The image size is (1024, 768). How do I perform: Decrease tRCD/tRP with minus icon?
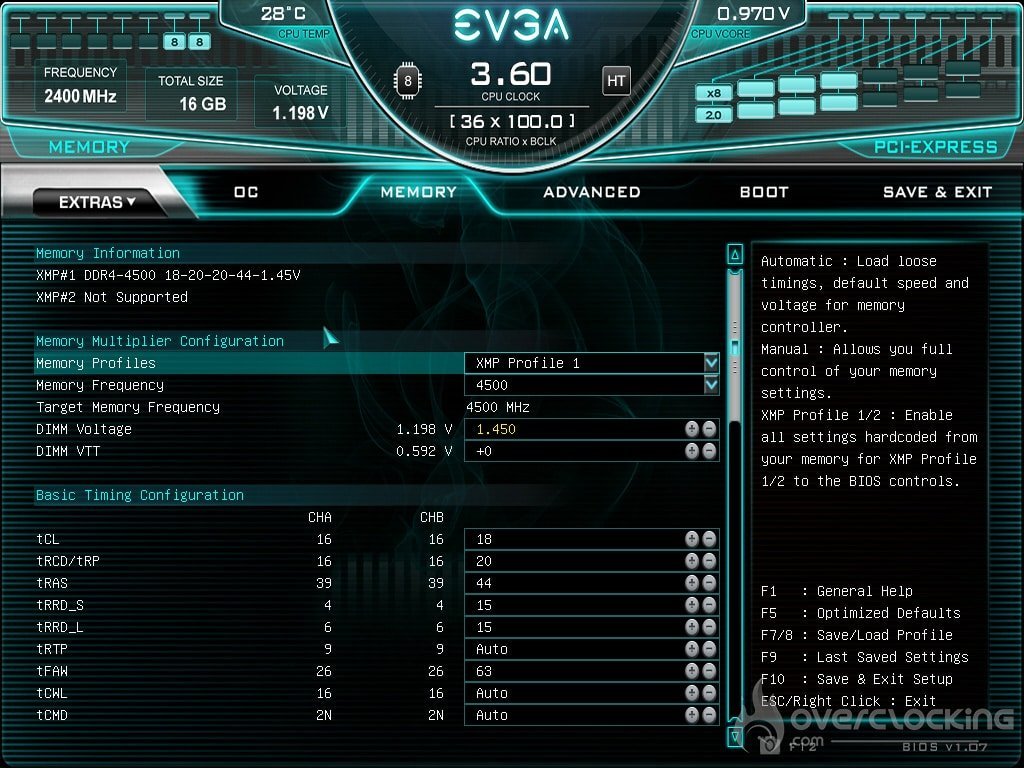pyautogui.click(x=709, y=561)
